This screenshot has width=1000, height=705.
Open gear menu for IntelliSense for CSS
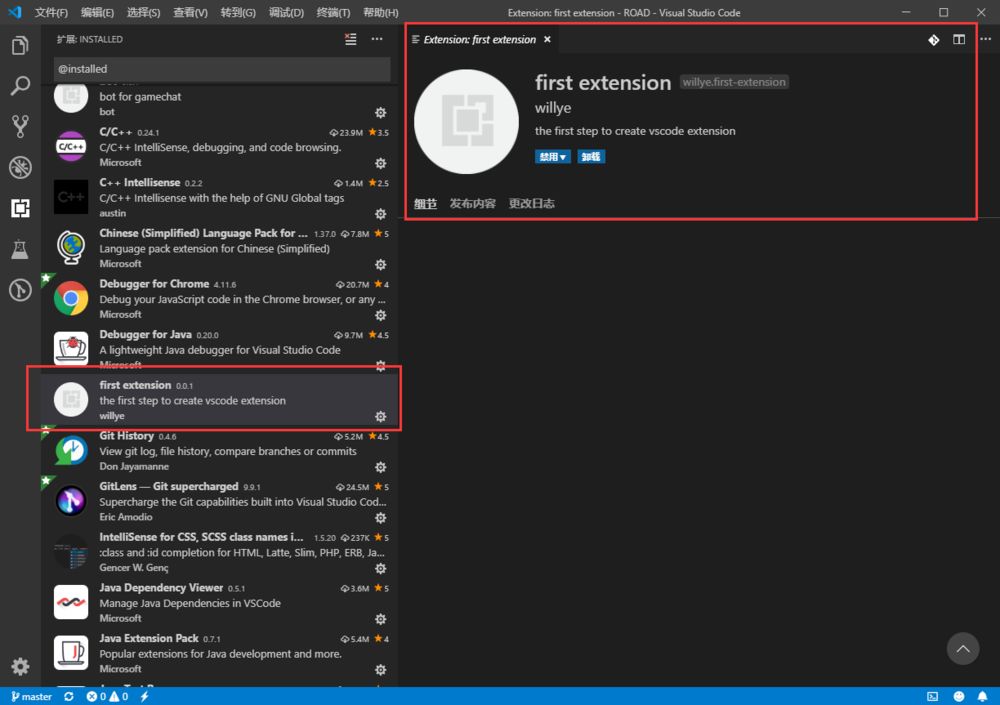[381, 568]
